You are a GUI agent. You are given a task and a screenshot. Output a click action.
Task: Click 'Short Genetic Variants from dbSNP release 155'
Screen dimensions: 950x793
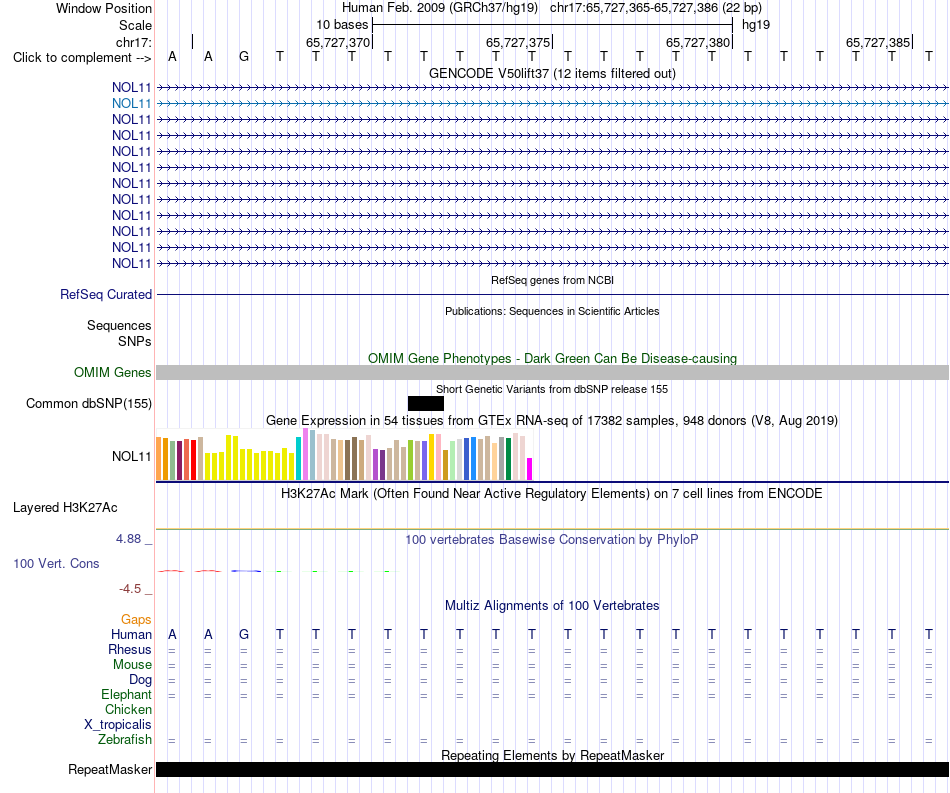click(552, 390)
